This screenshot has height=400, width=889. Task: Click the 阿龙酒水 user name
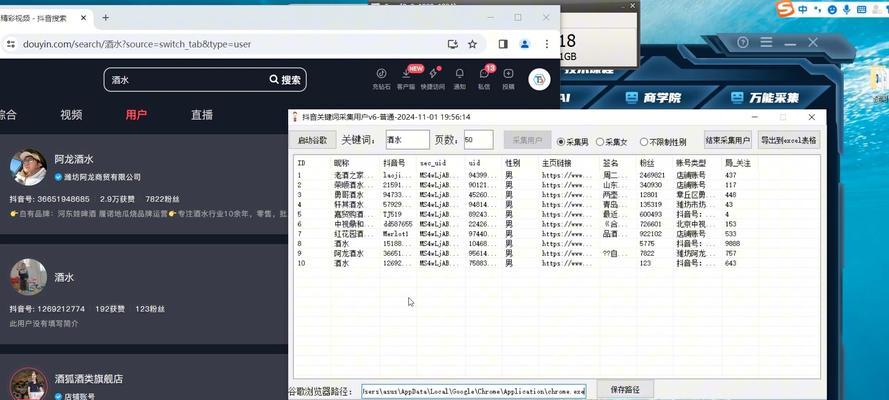(x=74, y=159)
